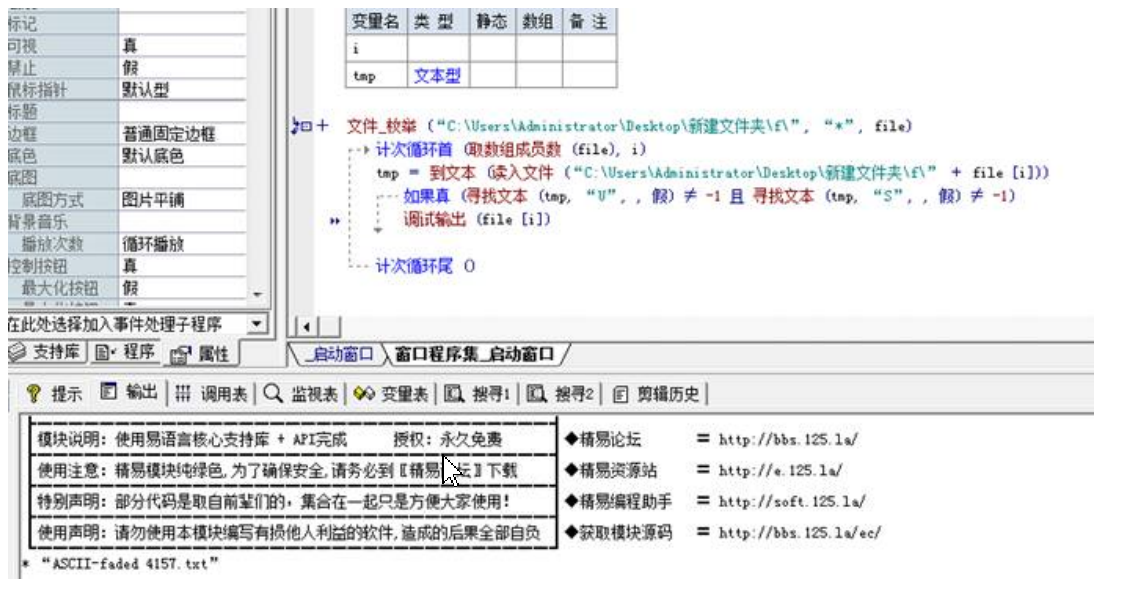
Task: Open the event handler subroutine dropdown
Action: click(257, 324)
